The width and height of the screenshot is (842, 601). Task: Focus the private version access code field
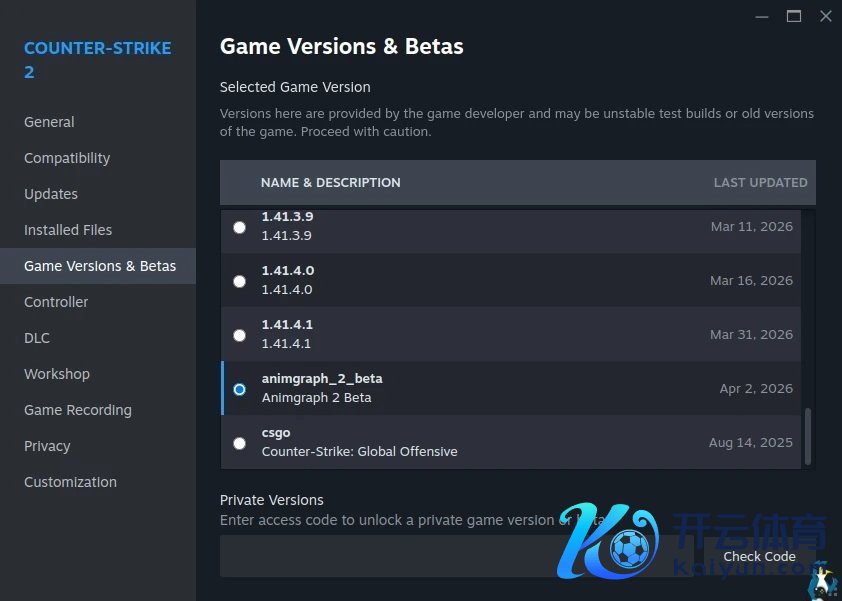click(456, 556)
